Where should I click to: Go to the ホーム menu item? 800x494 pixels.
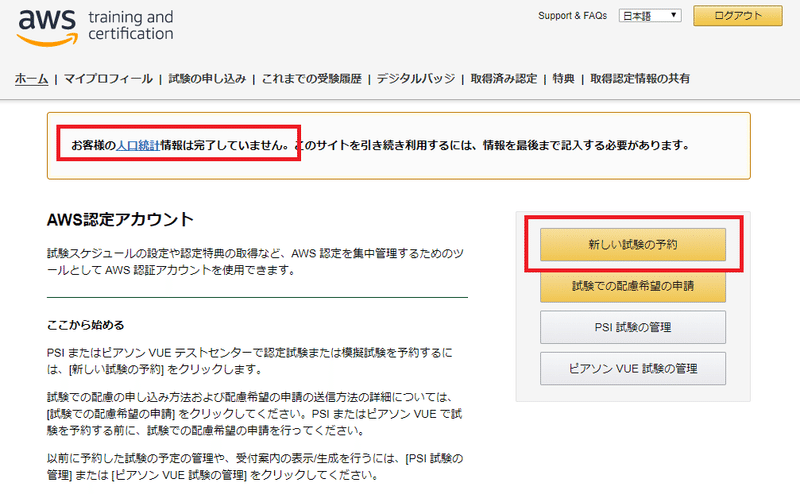[x=32, y=79]
